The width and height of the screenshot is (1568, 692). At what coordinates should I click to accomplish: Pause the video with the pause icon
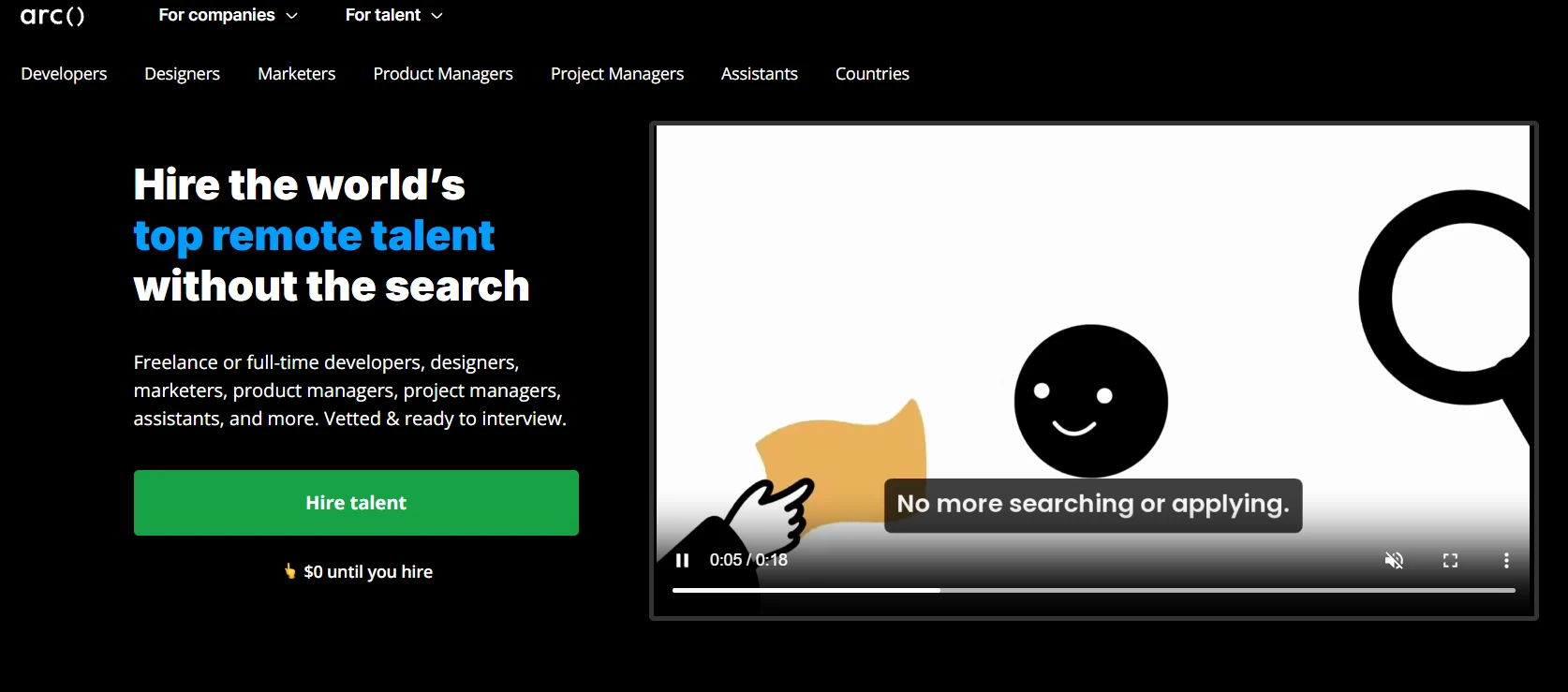coord(683,560)
